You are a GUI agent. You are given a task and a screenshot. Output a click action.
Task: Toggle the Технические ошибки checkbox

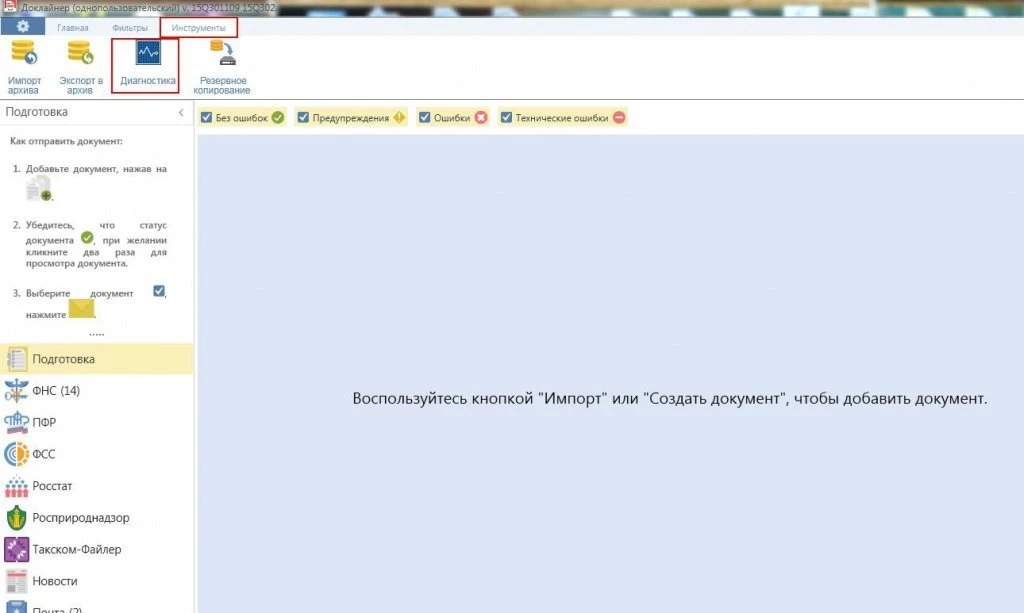506,118
